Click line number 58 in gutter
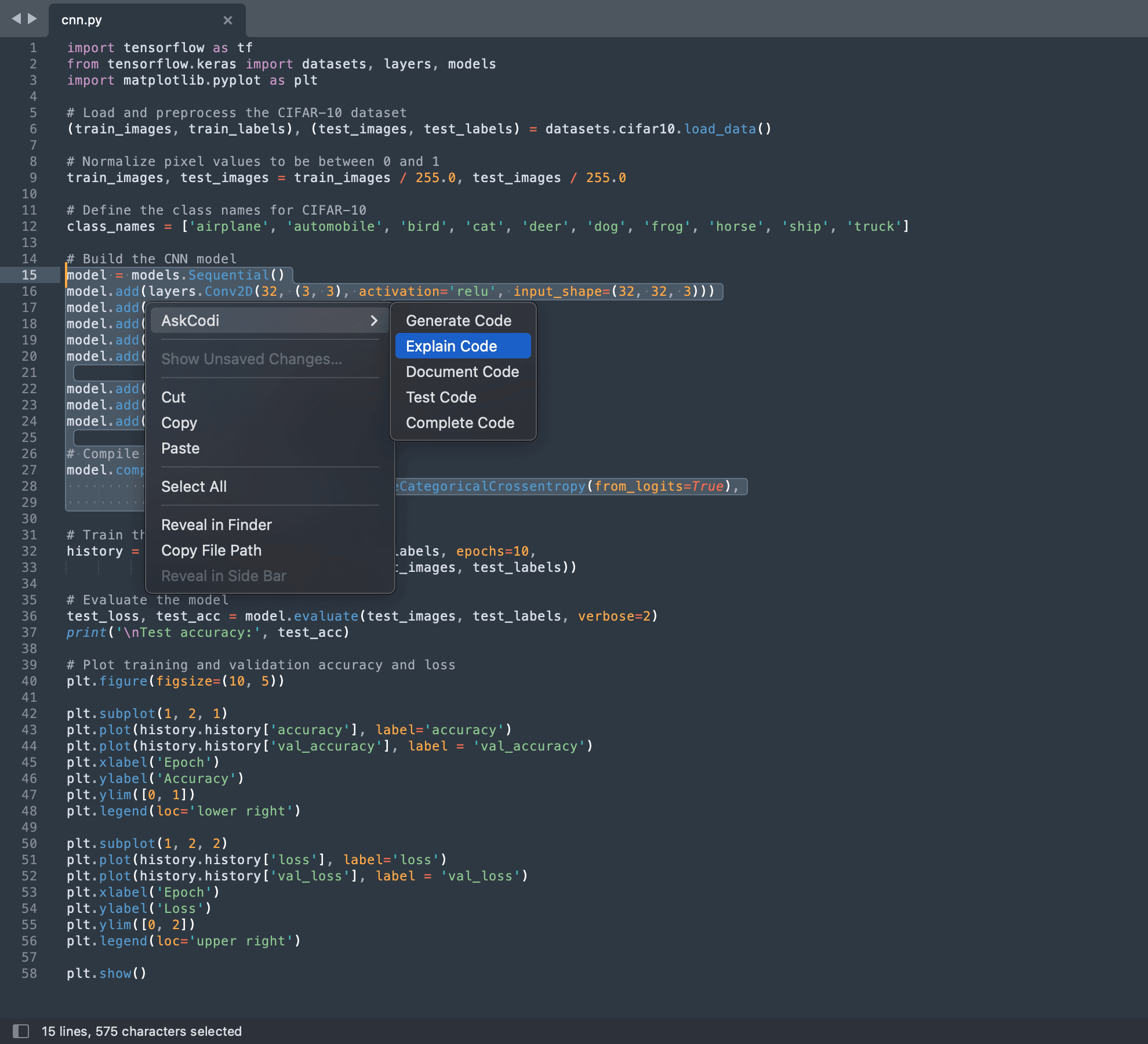Image resolution: width=1148 pixels, height=1044 pixels. tap(29, 973)
